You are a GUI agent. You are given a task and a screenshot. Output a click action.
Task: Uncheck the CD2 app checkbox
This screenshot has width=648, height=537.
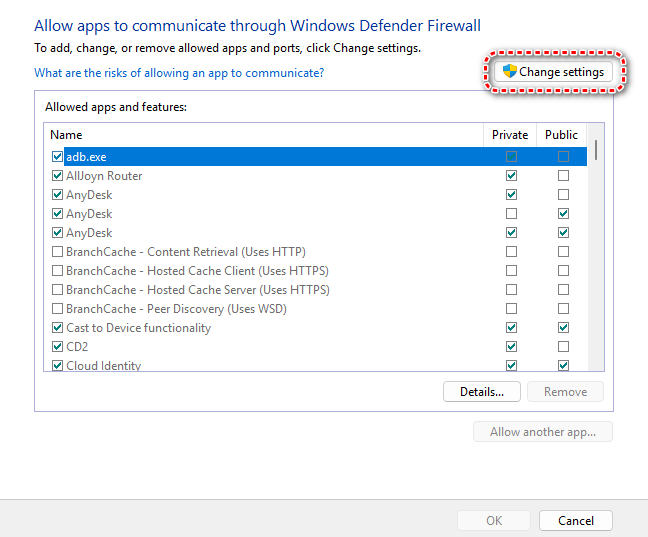click(57, 347)
